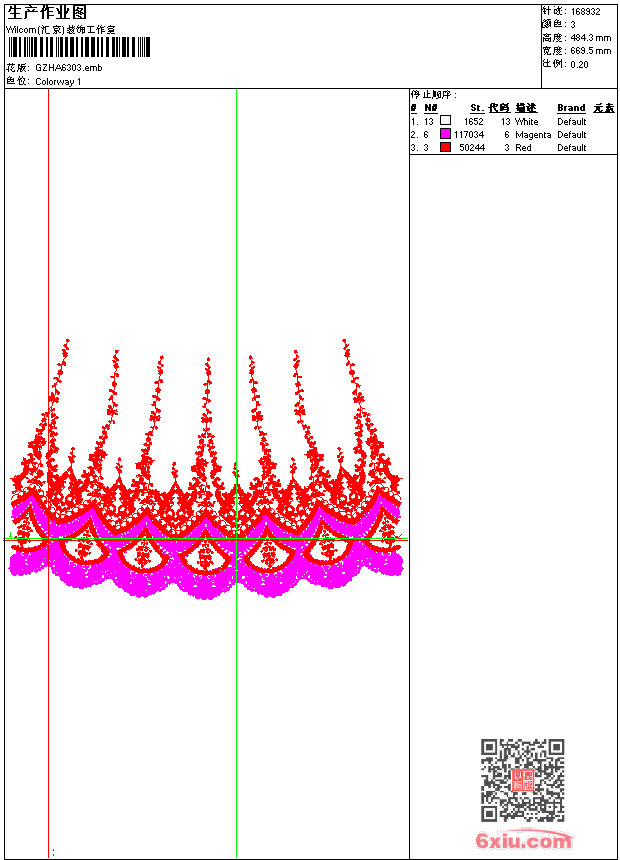Click the file name GZHA6303.emb
The height and width of the screenshot is (860, 620).
click(x=69, y=68)
